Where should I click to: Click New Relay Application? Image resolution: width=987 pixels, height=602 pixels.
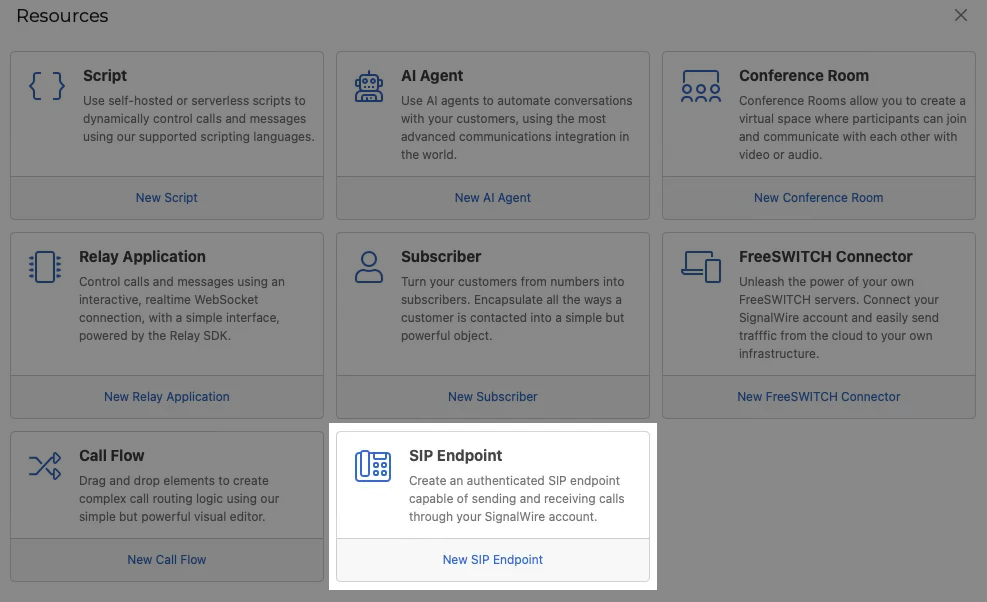pos(166,396)
